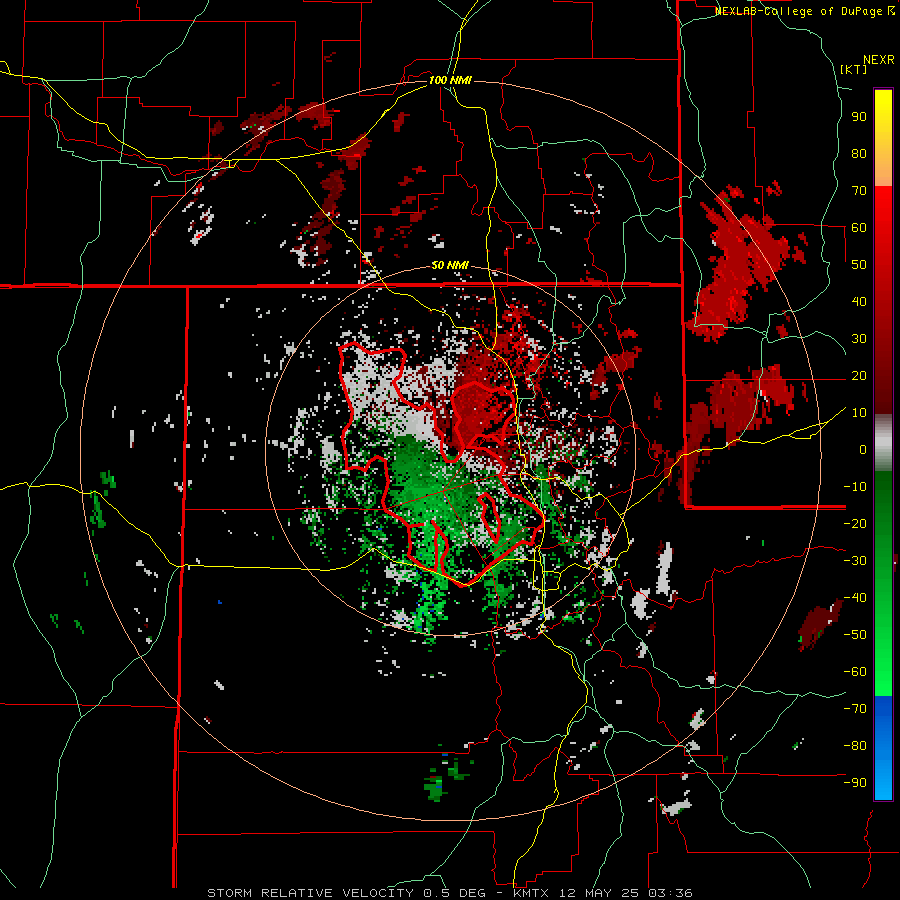This screenshot has width=900, height=900.
Task: Click the 10 value on velocity scale
Action: (859, 413)
